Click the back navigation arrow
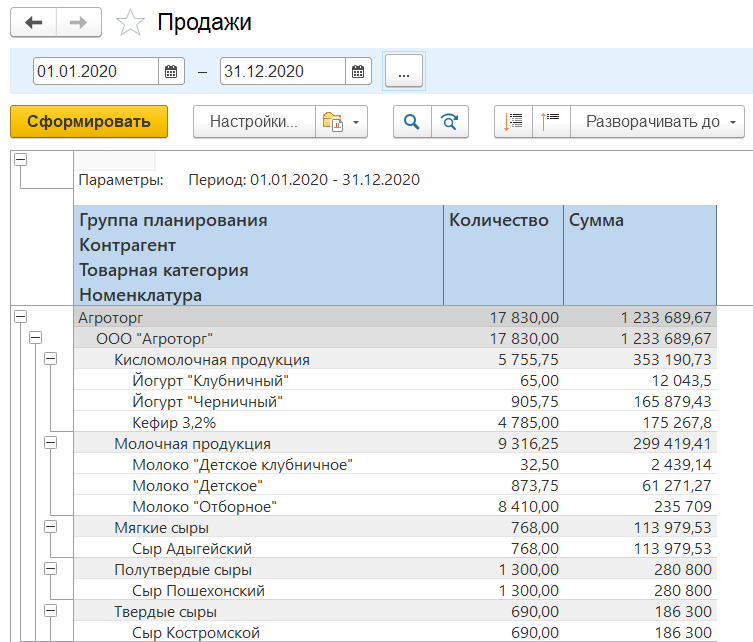This screenshot has width=753, height=642. (x=34, y=22)
